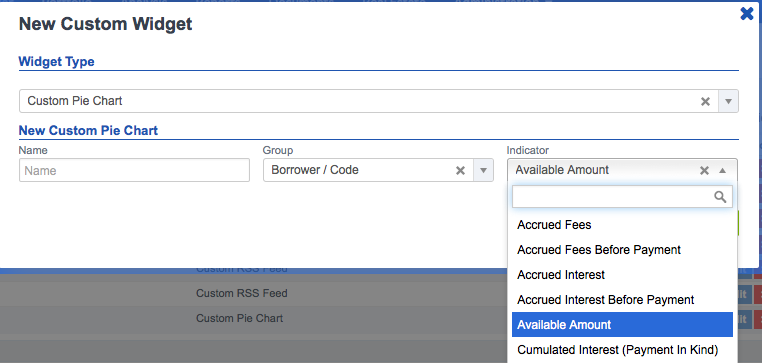Viewport: 762px width, 363px height.
Task: Select Accrued Fees indicator option
Action: (x=622, y=225)
